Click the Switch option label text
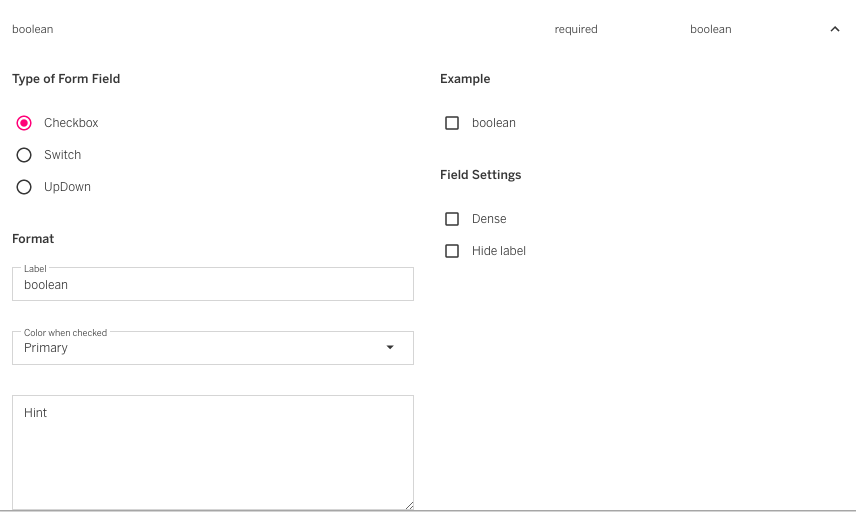The height and width of the screenshot is (512, 856). coord(62,155)
